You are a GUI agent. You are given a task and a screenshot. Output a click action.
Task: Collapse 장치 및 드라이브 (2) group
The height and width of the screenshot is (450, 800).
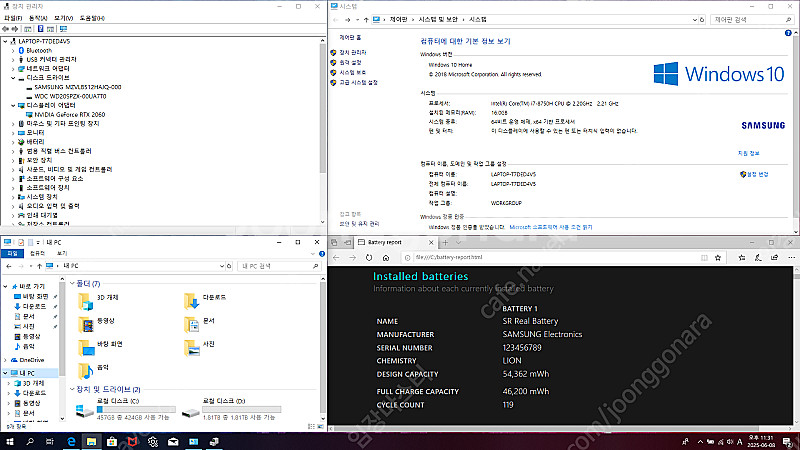click(x=72, y=389)
